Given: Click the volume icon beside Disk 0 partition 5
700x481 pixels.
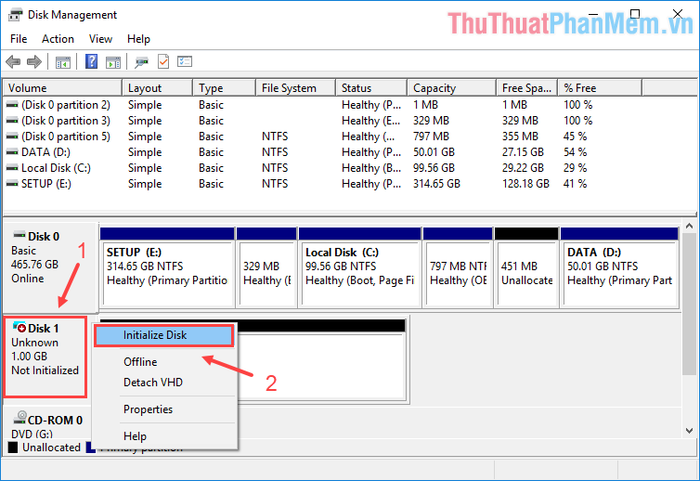Looking at the screenshot, I should (12, 136).
